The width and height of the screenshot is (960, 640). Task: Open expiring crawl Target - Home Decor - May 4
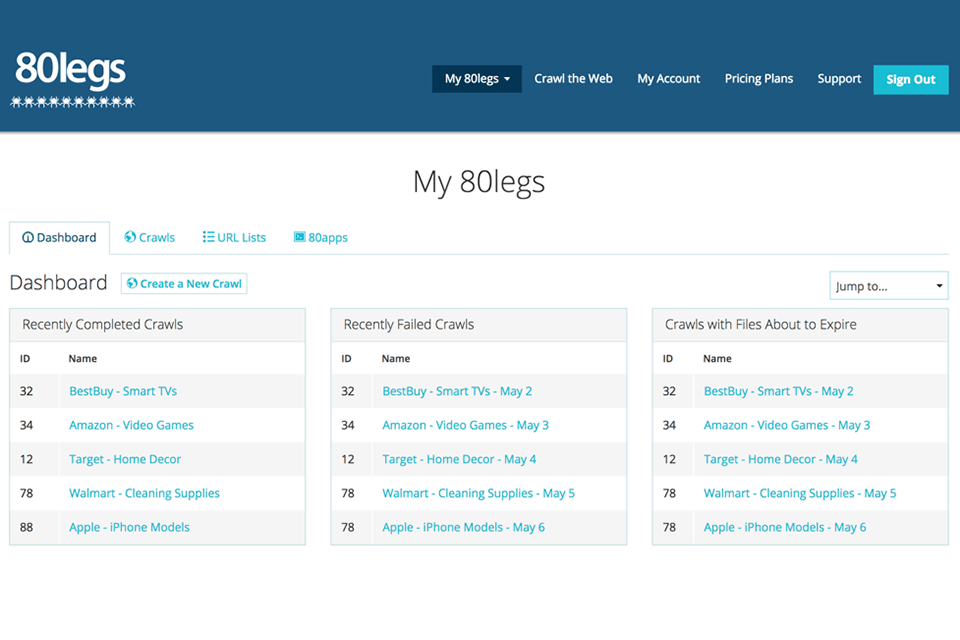tap(781, 459)
